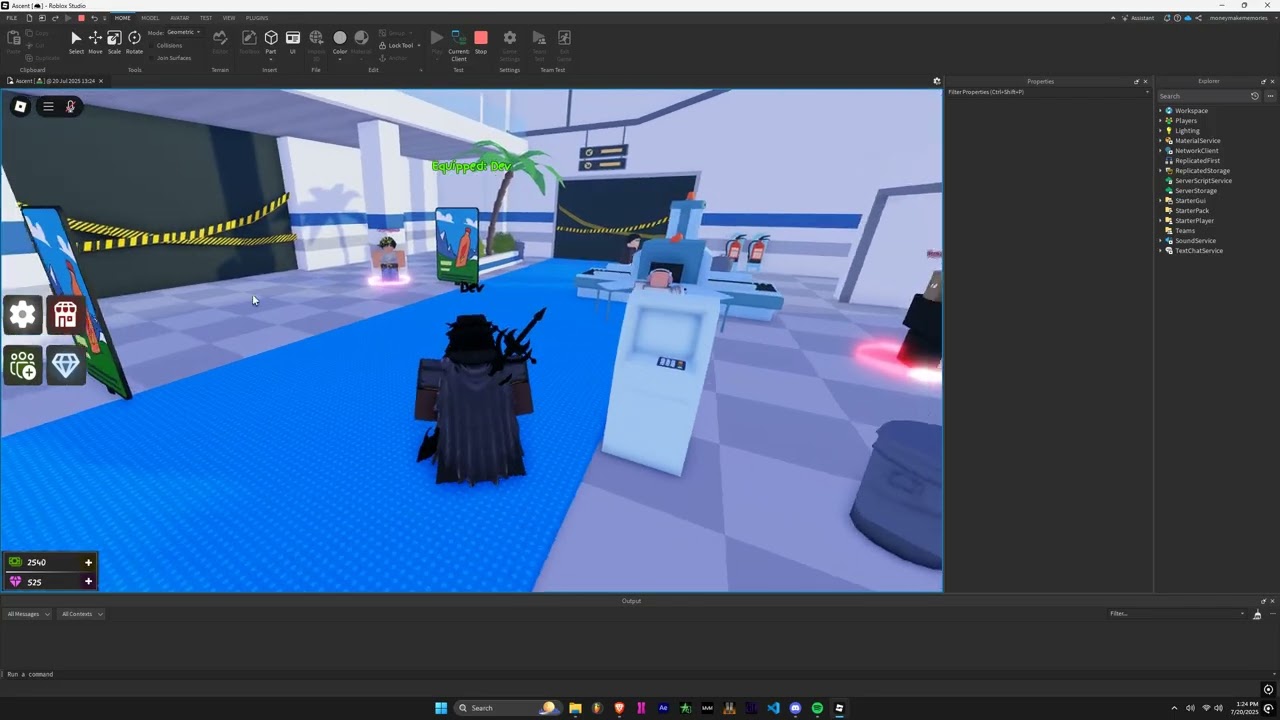Activate the Rotate tool
The width and height of the screenshot is (1280, 720).
(134, 42)
